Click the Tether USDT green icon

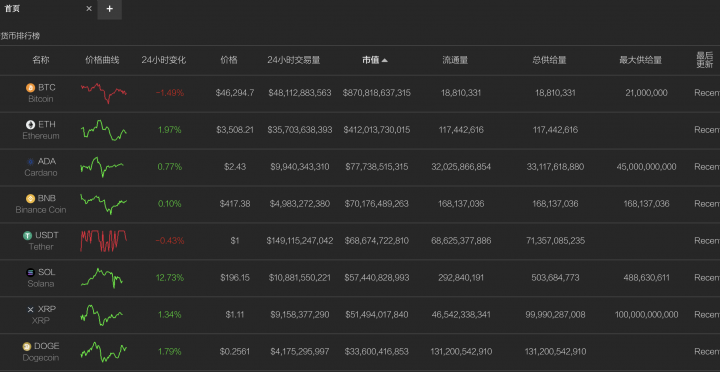pyautogui.click(x=28, y=236)
